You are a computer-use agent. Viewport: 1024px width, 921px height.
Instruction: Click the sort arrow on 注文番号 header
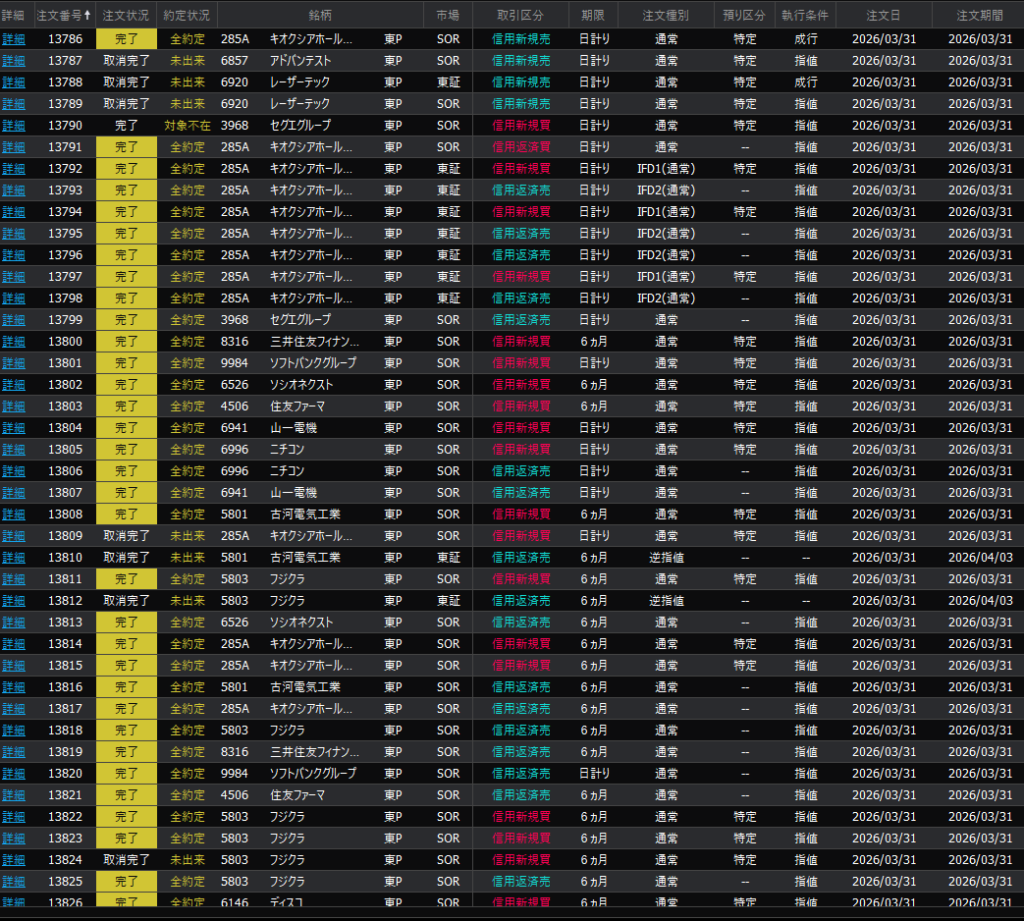[x=86, y=15]
